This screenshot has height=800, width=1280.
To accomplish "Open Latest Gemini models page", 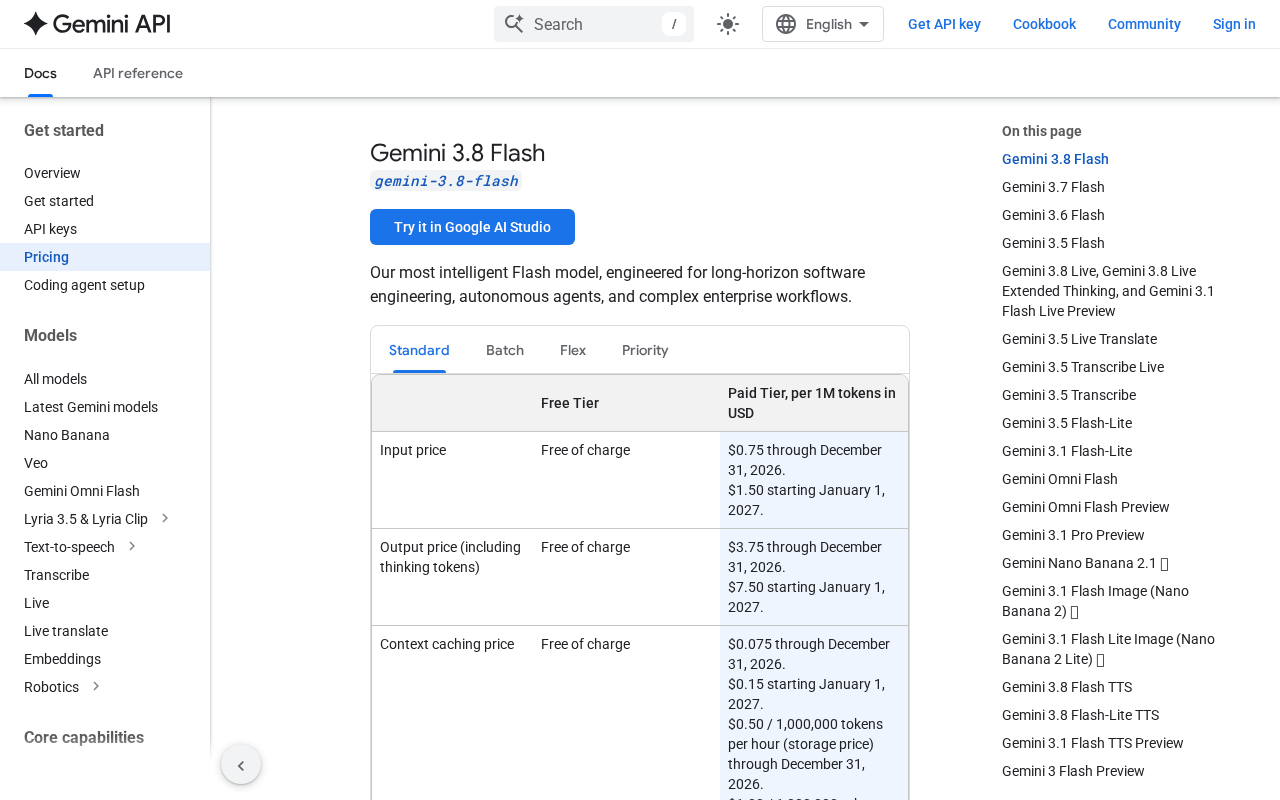I will (91, 407).
